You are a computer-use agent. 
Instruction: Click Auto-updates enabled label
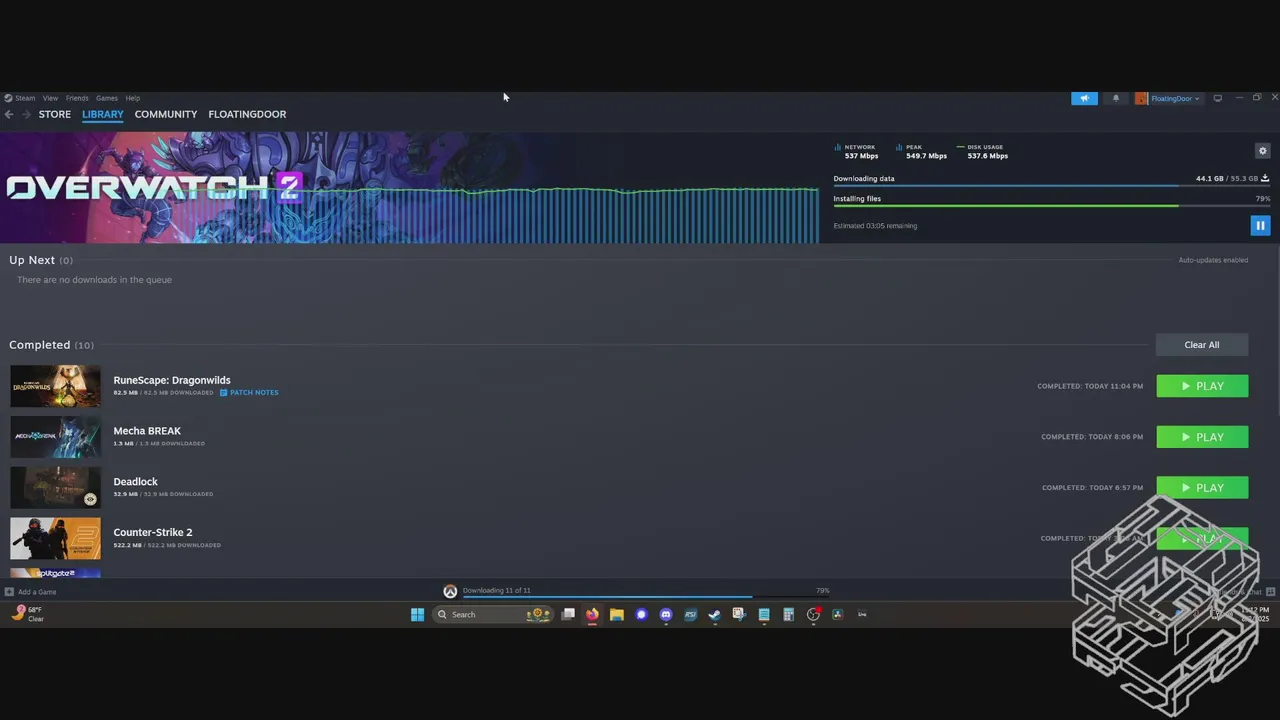tap(1213, 260)
